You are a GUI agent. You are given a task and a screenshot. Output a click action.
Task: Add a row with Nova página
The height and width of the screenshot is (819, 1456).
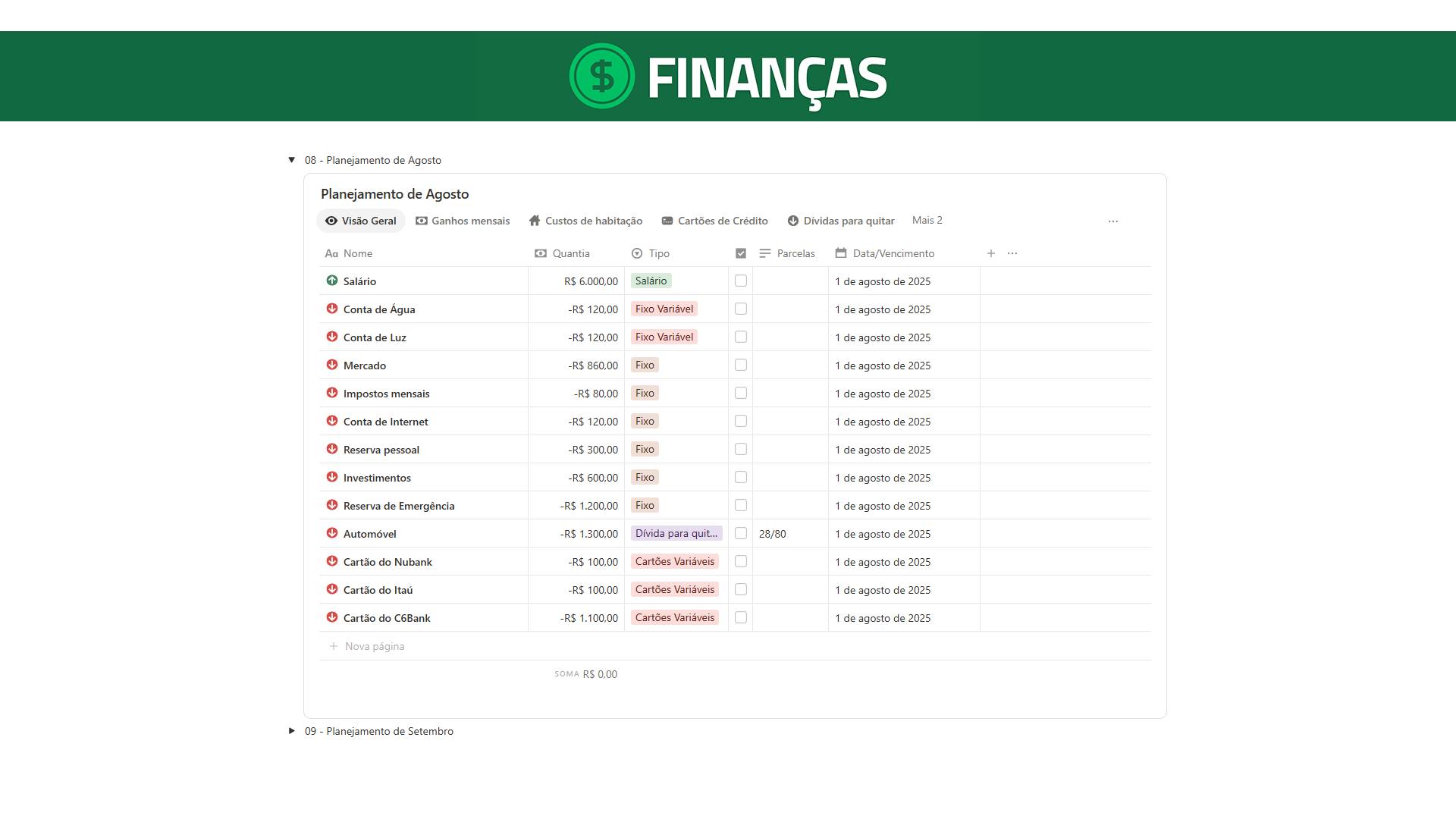point(367,646)
